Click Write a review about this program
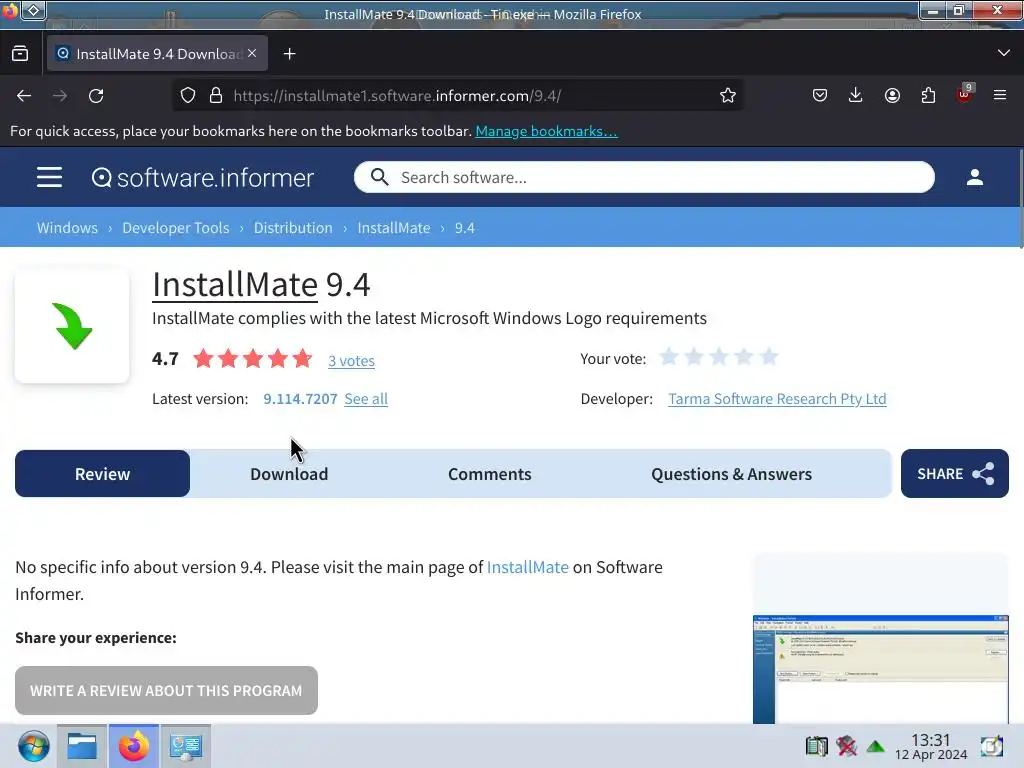The height and width of the screenshot is (768, 1024). coord(167,690)
